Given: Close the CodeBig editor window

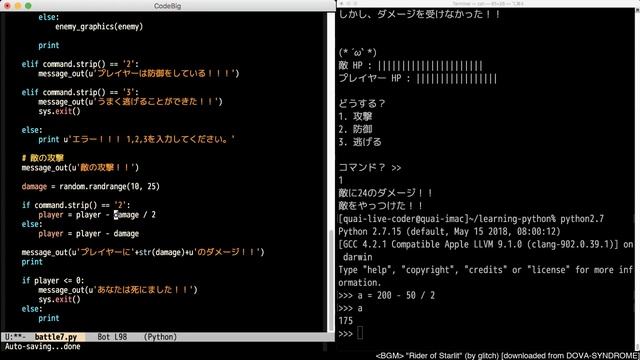Looking at the screenshot, I should click(7, 6).
